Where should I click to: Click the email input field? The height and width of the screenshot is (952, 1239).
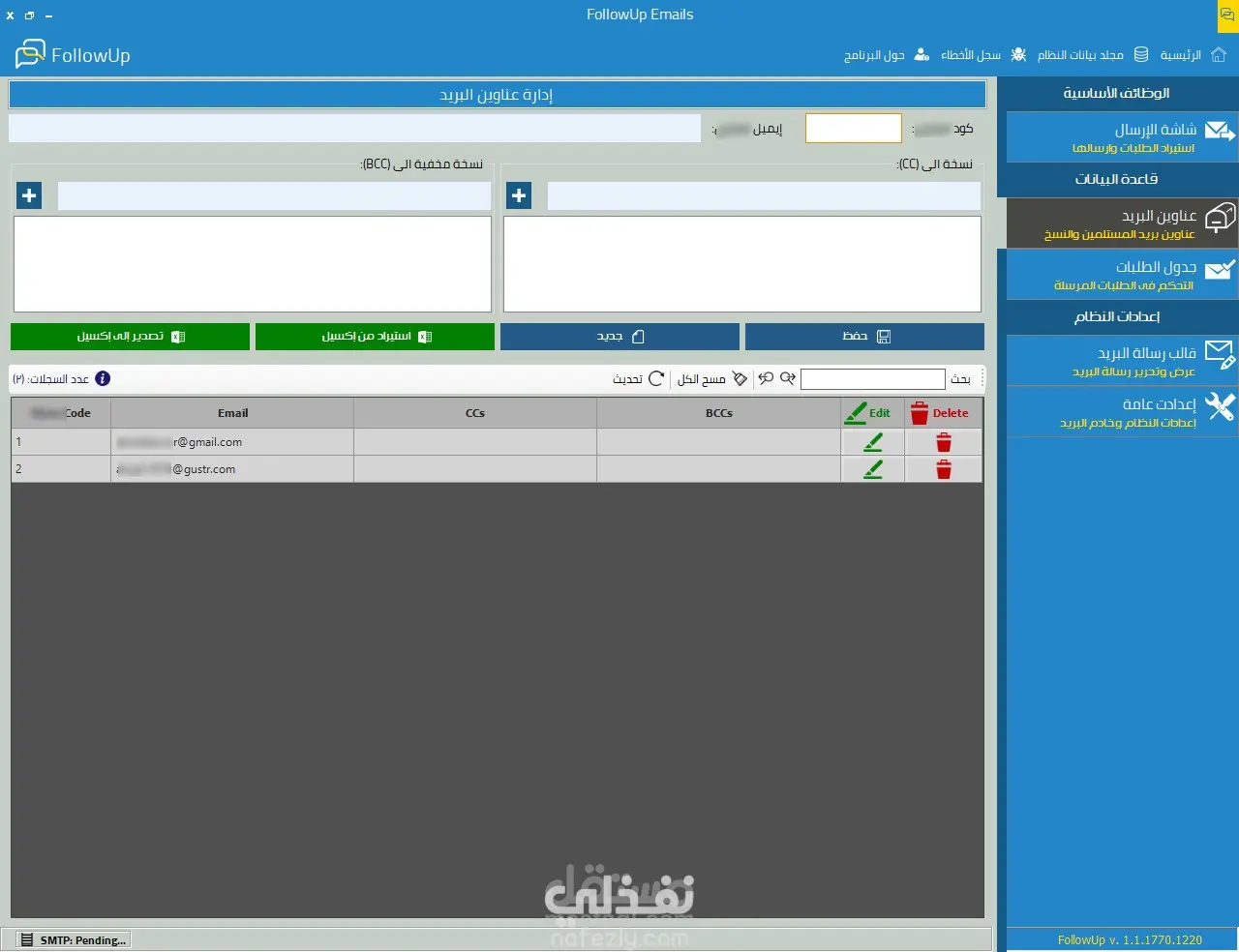pyautogui.click(x=354, y=129)
